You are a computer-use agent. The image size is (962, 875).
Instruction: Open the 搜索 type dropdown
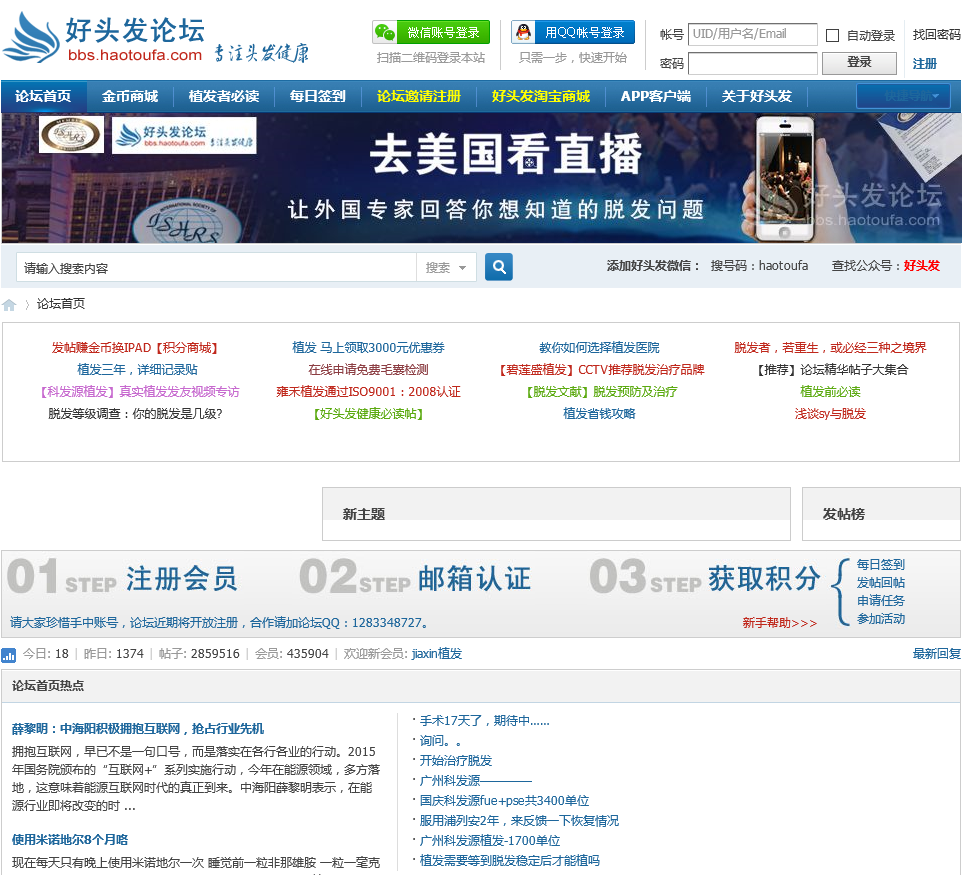(446, 268)
